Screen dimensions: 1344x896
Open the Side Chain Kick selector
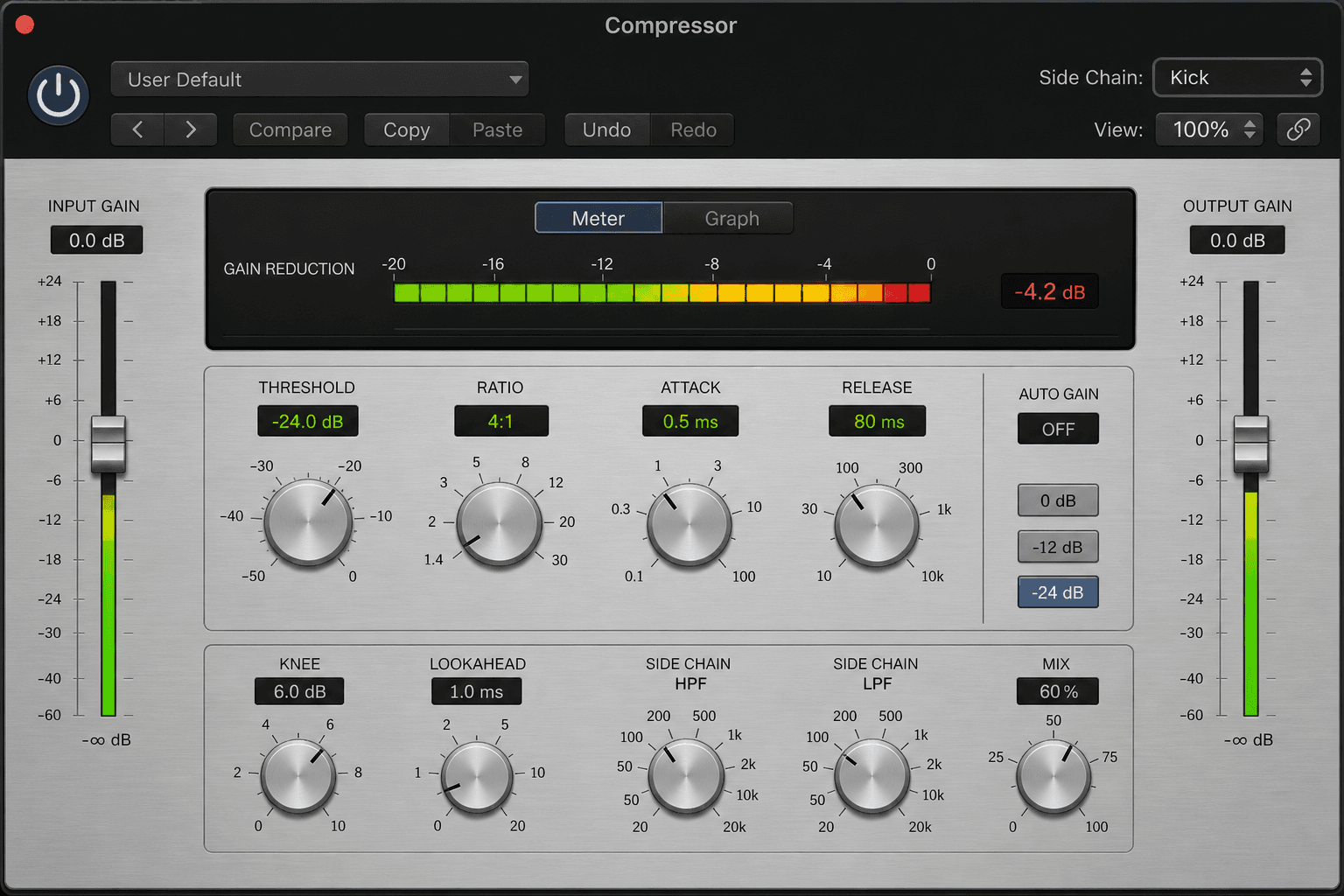1237,78
